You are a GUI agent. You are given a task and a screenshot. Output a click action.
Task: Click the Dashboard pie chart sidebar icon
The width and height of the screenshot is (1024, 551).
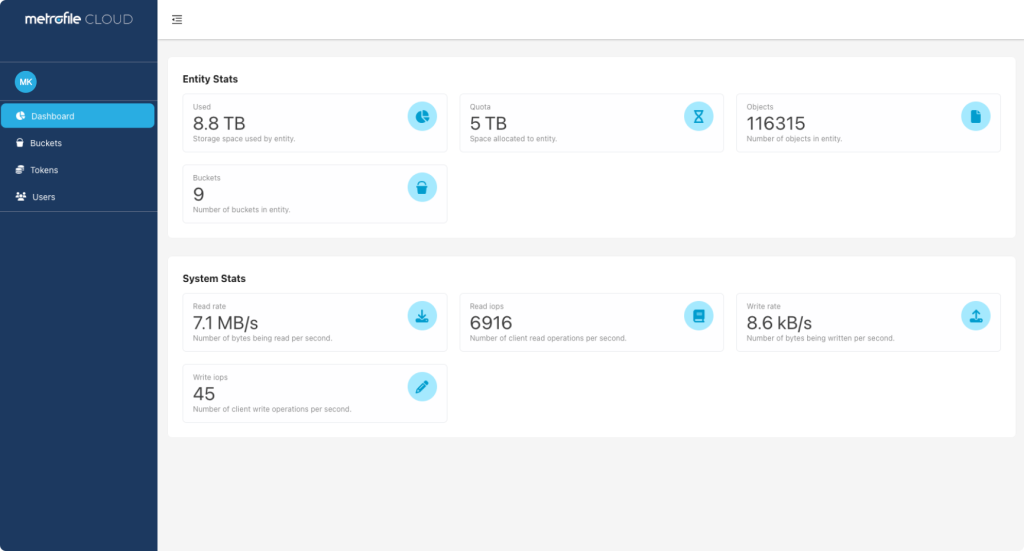pos(20,116)
